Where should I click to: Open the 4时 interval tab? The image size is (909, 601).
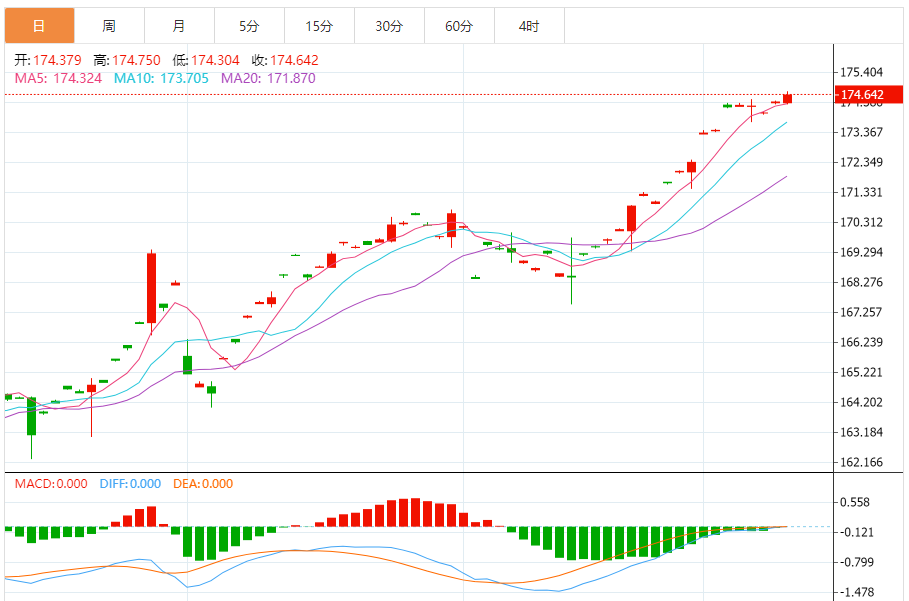tap(529, 26)
